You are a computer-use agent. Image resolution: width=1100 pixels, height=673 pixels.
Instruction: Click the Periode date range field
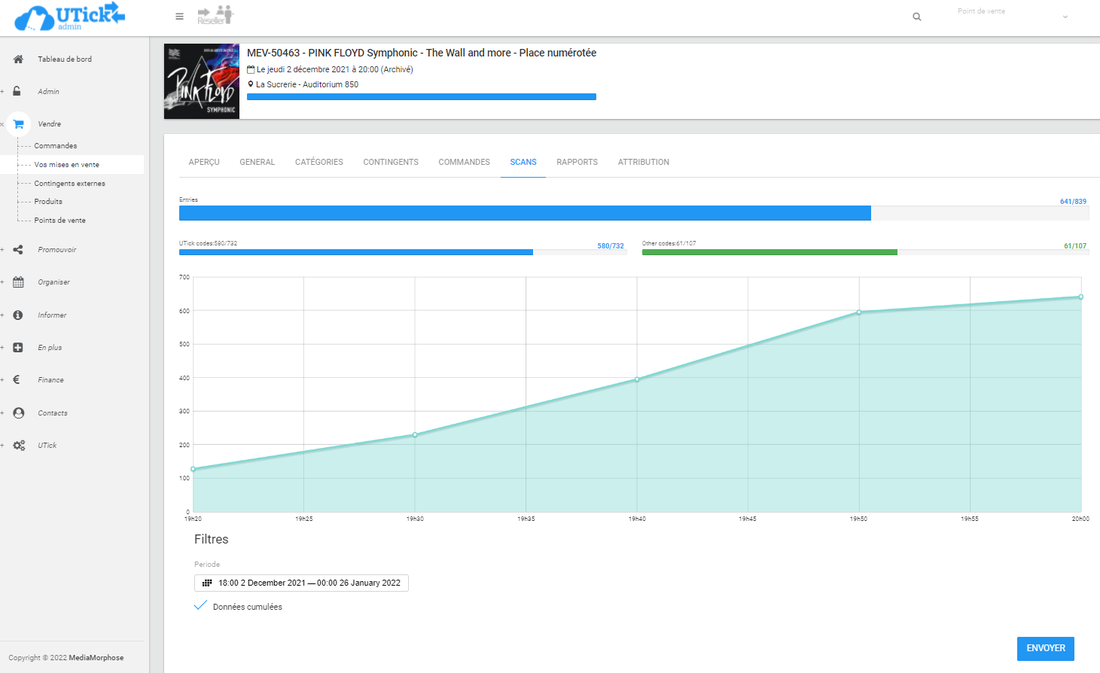[x=301, y=583]
